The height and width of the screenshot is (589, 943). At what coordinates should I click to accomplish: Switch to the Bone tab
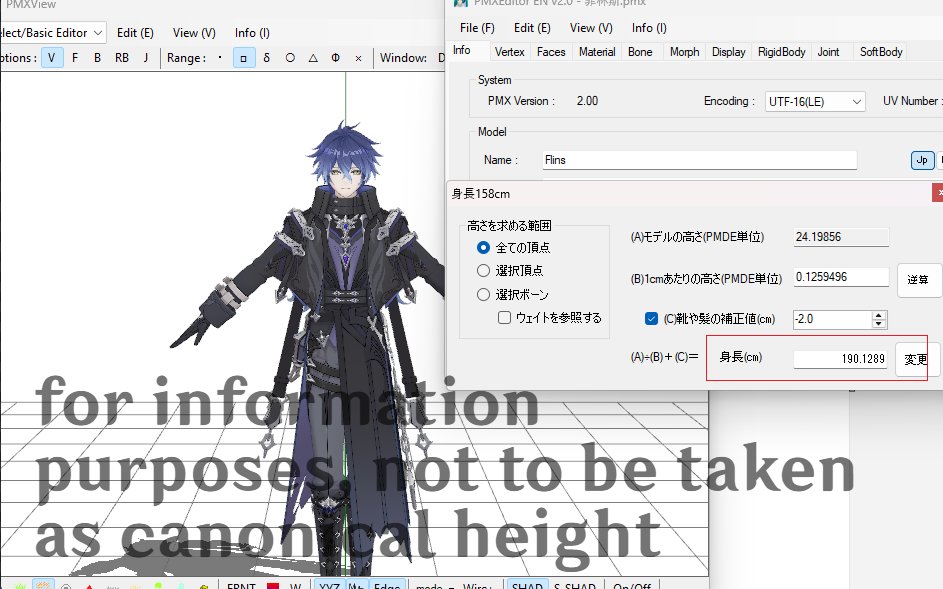pyautogui.click(x=640, y=52)
